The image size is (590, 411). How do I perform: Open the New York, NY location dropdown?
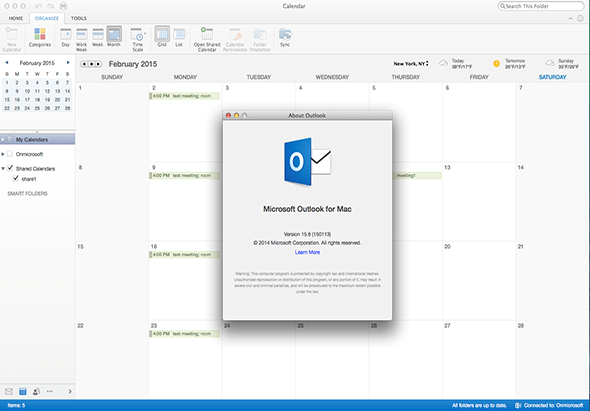[x=411, y=64]
